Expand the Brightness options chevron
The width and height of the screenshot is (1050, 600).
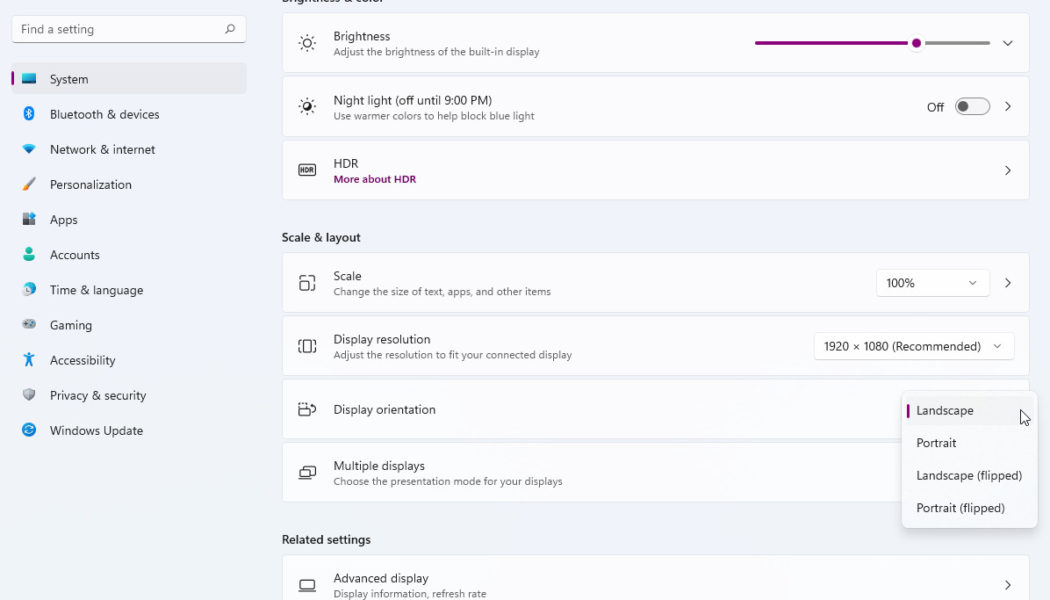pyautogui.click(x=1007, y=43)
